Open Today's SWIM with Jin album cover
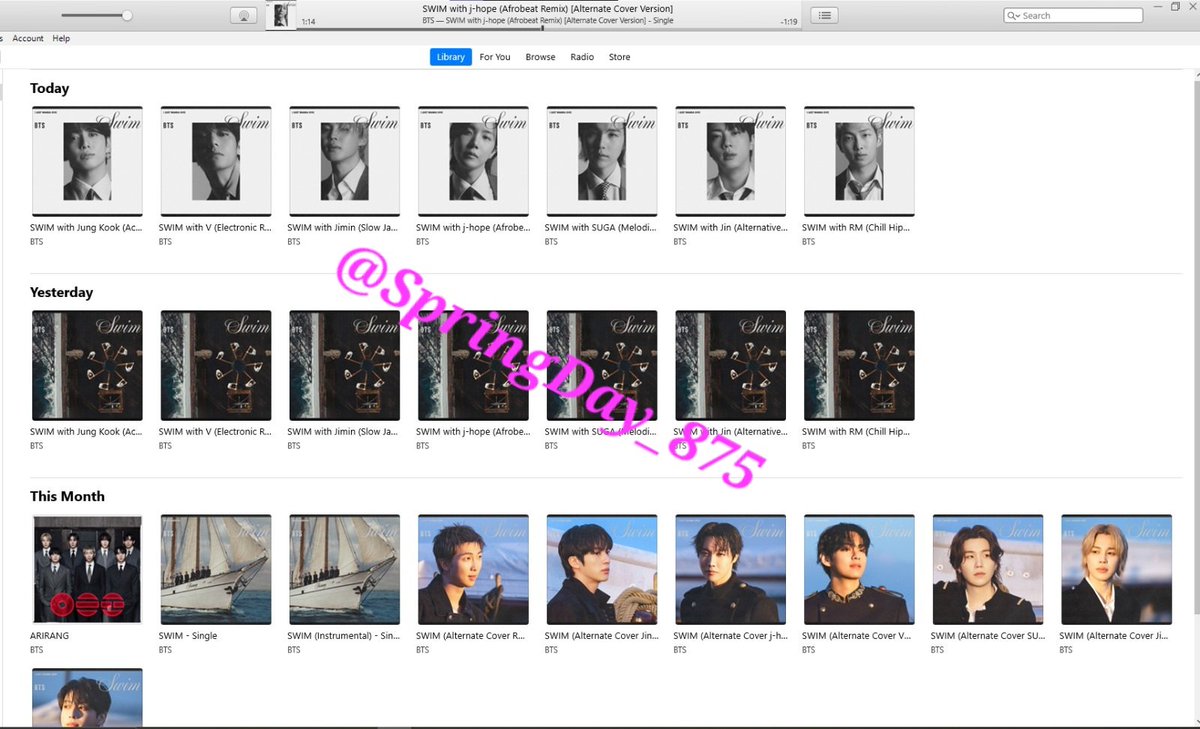 [730, 161]
